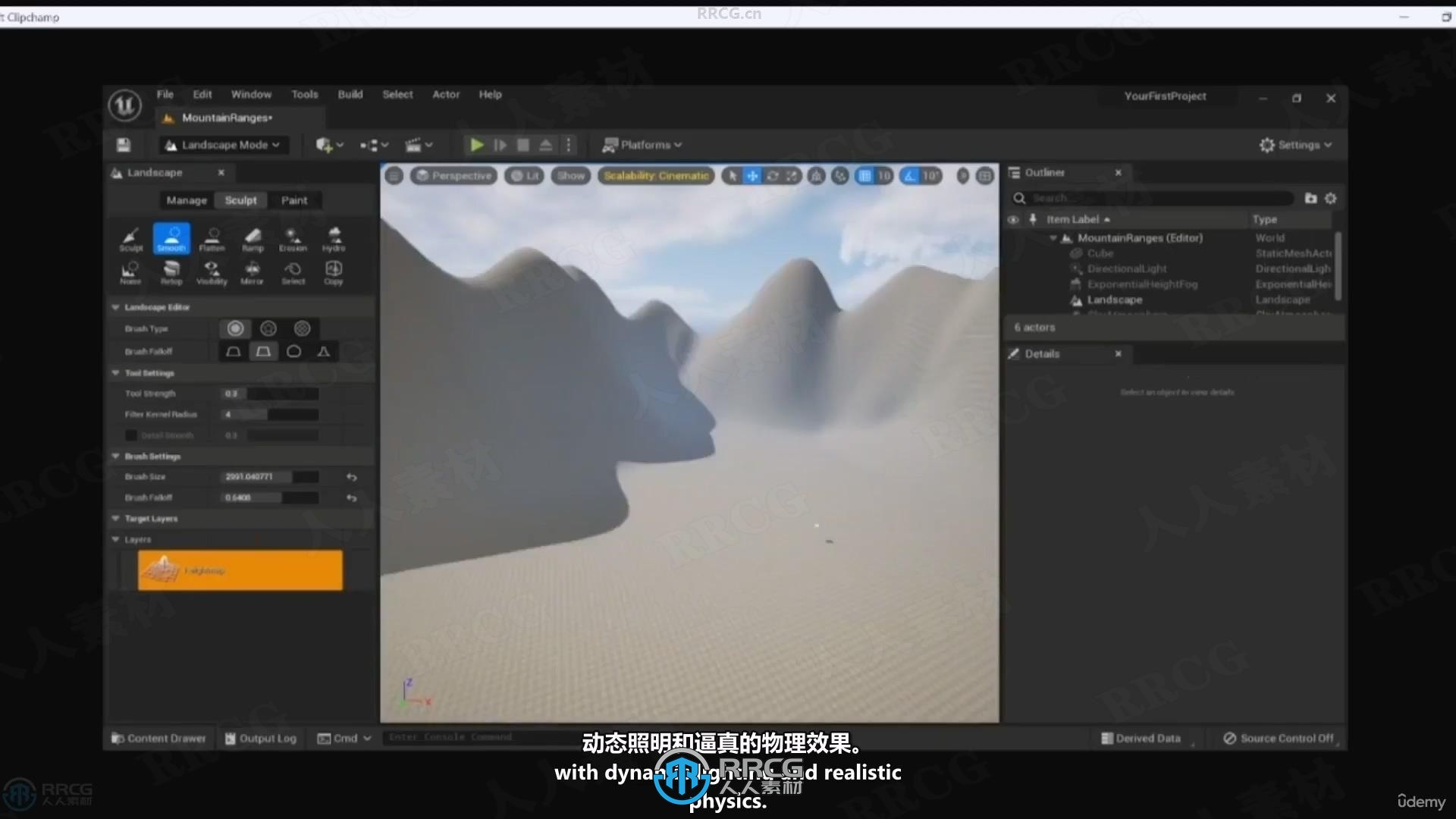Select the smooth brush falloff shape

pos(234,351)
